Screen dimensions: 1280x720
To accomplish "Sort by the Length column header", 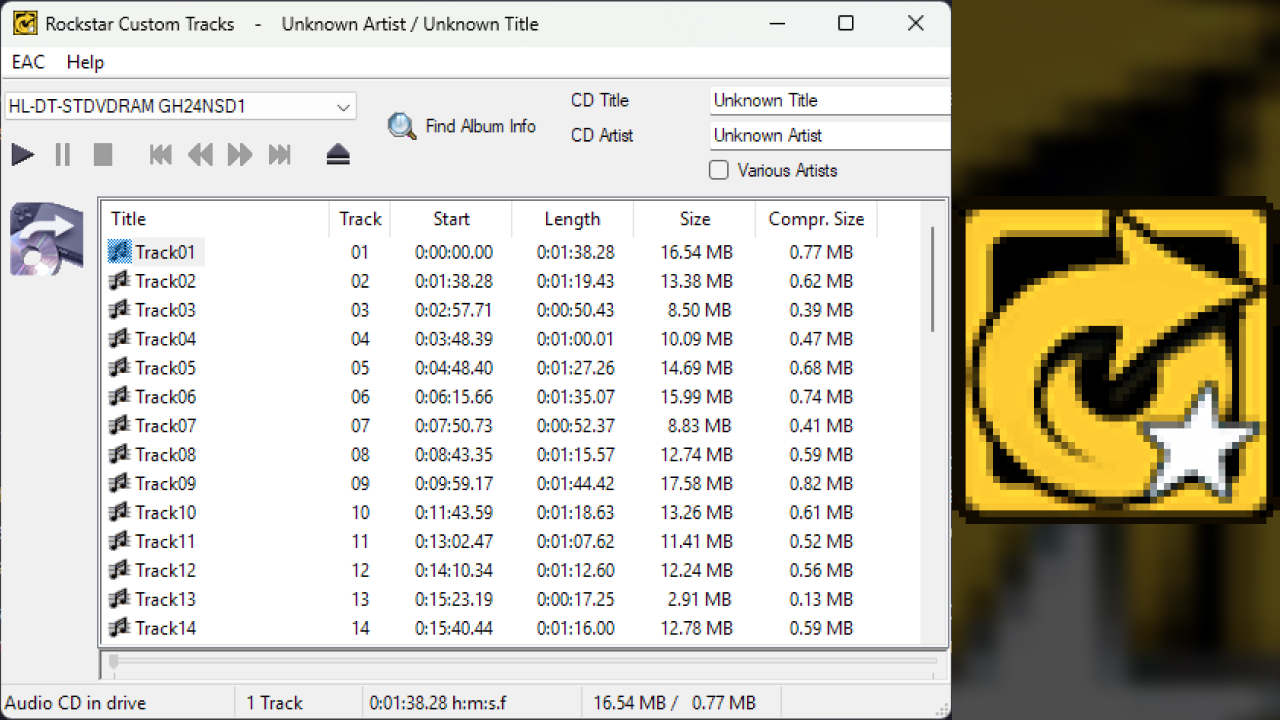I will coord(573,219).
